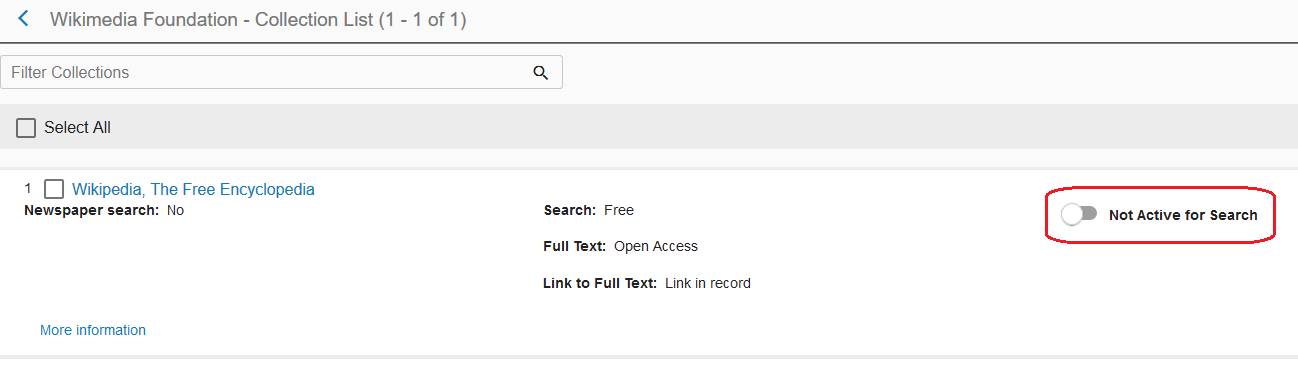Go back using the left chevron arrow
This screenshot has width=1298, height=378.
click(24, 19)
